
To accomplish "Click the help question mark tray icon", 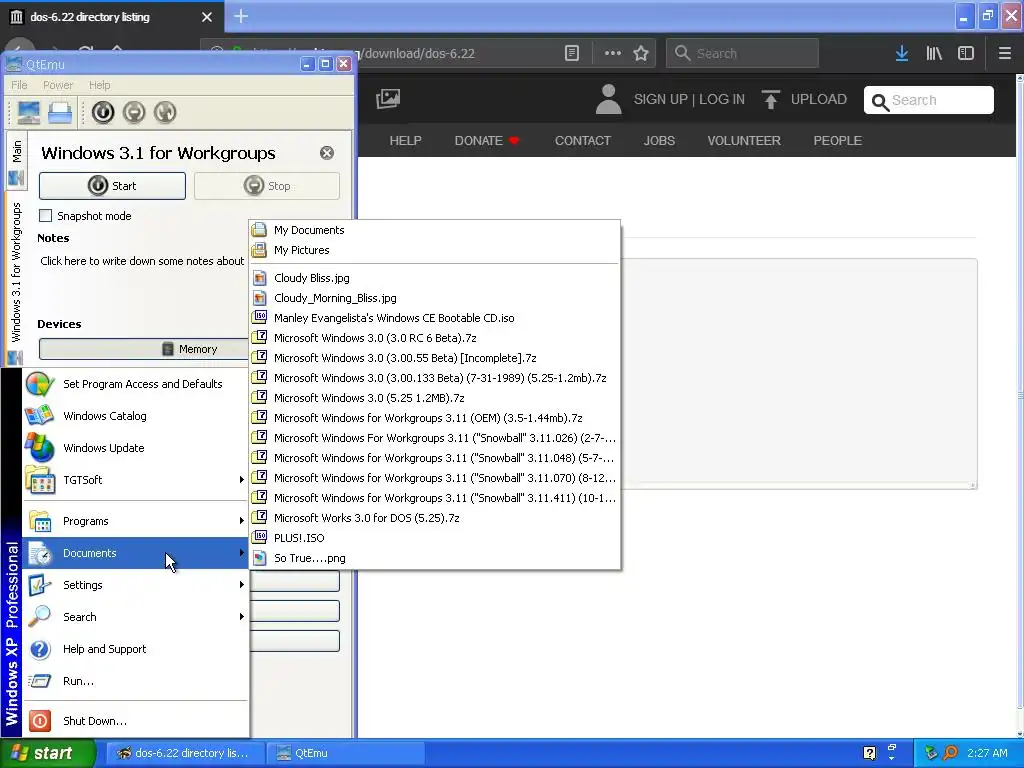I will coord(869,753).
